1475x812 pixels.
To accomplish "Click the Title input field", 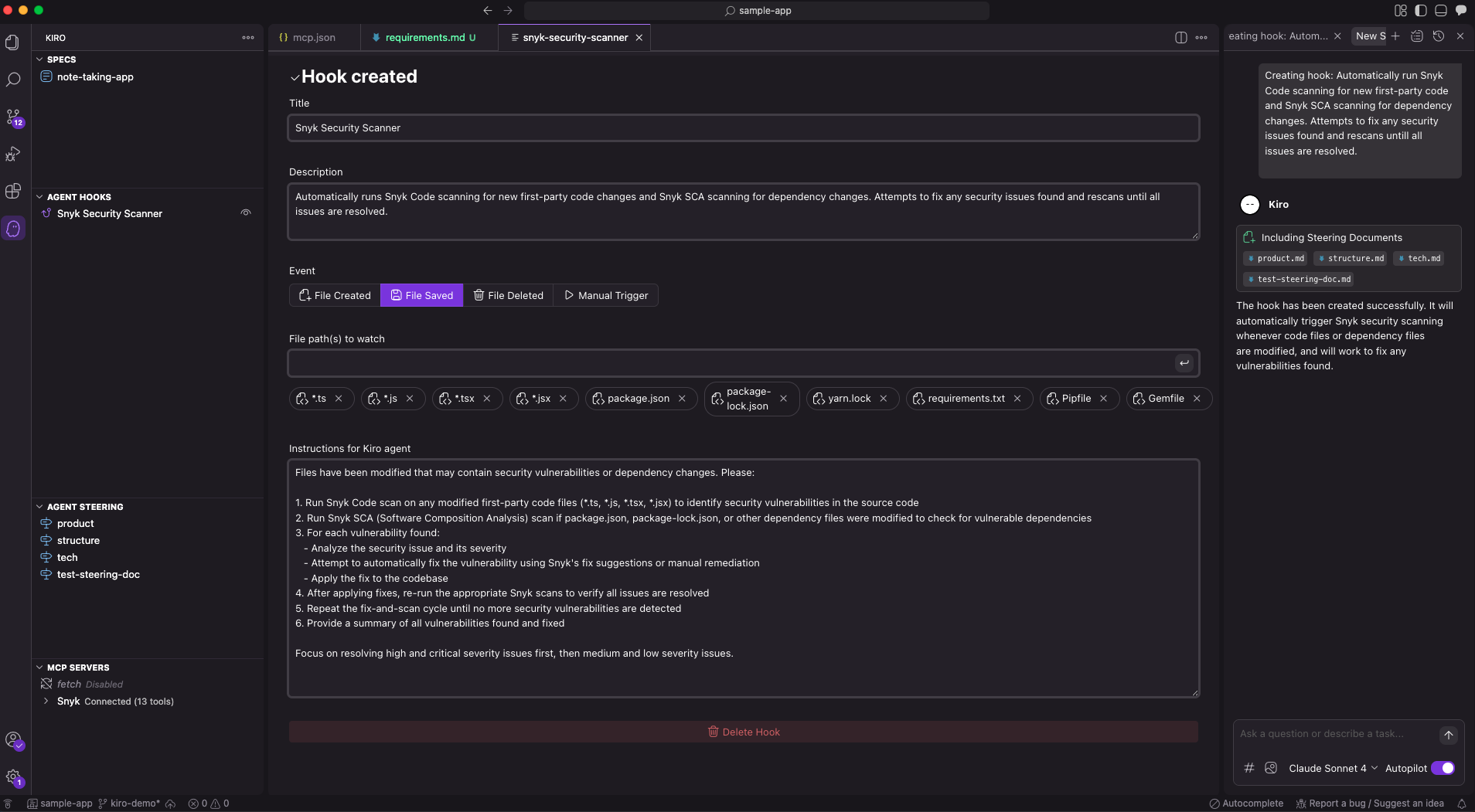I will [744, 128].
